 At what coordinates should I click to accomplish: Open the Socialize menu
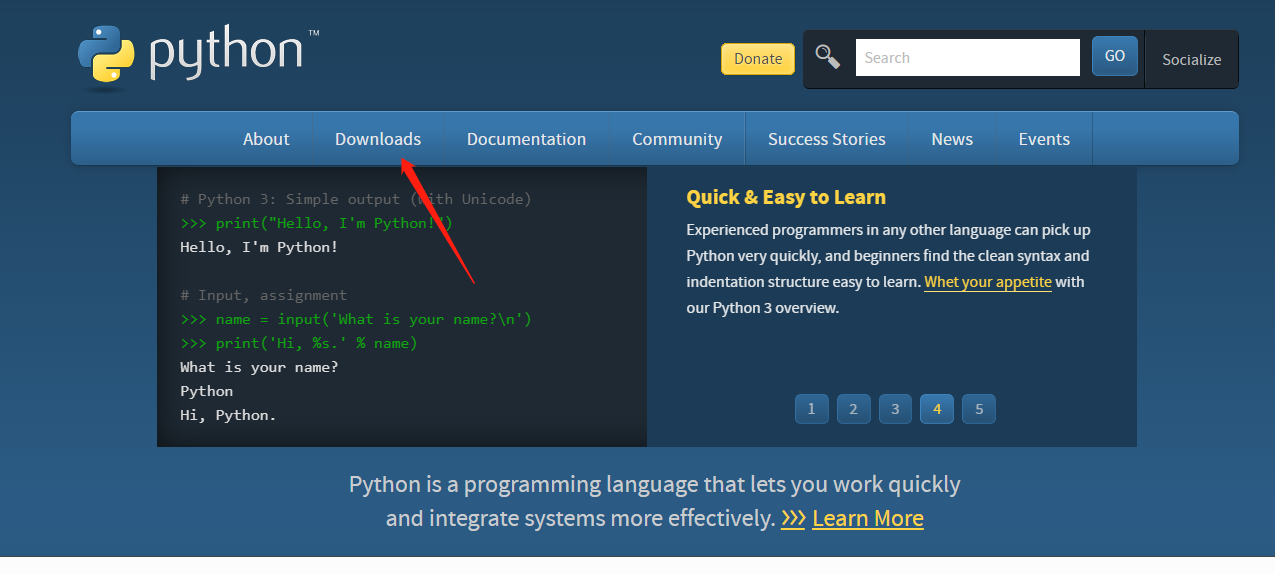(x=1191, y=59)
